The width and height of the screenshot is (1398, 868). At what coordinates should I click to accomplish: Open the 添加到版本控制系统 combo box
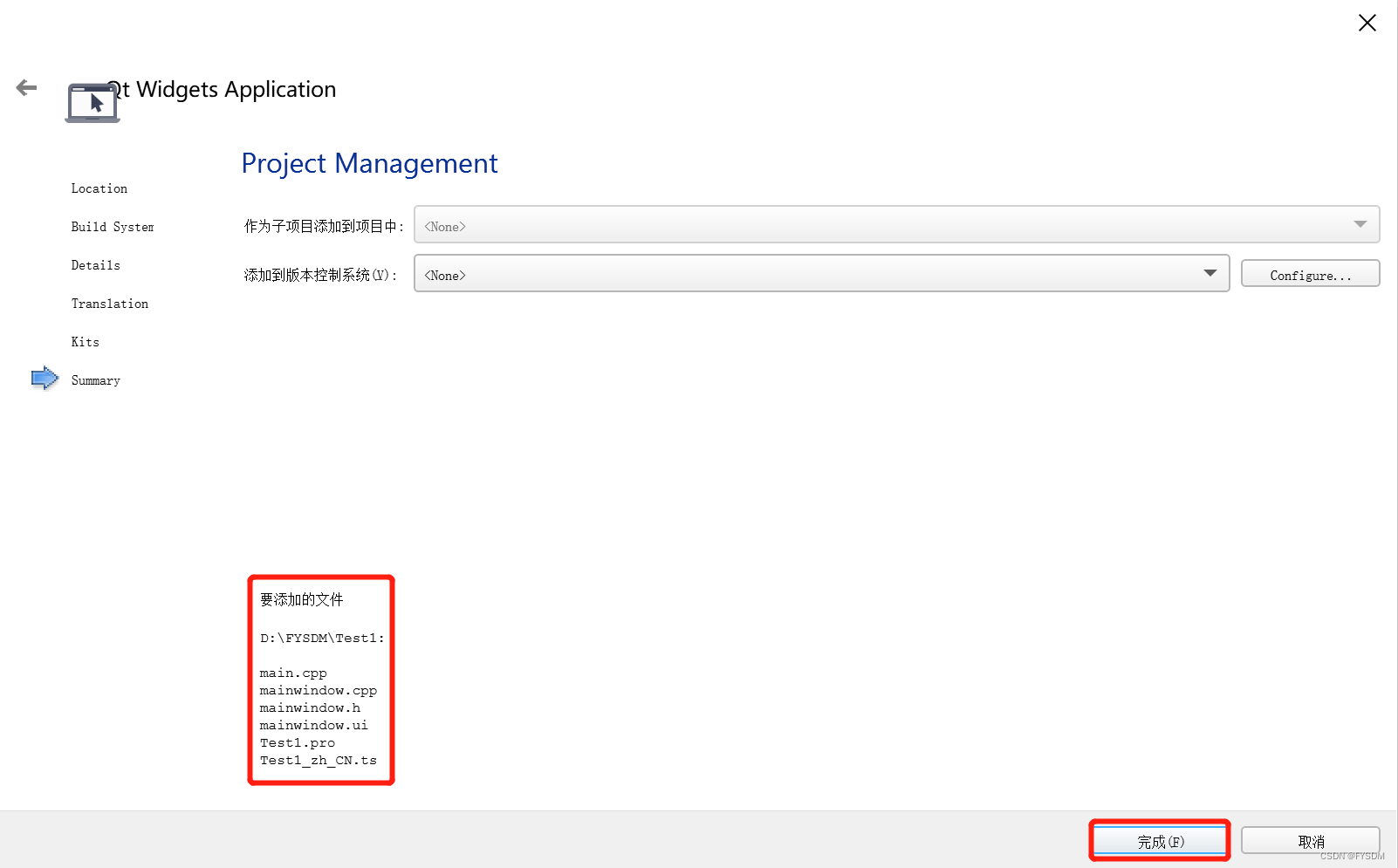click(x=821, y=274)
